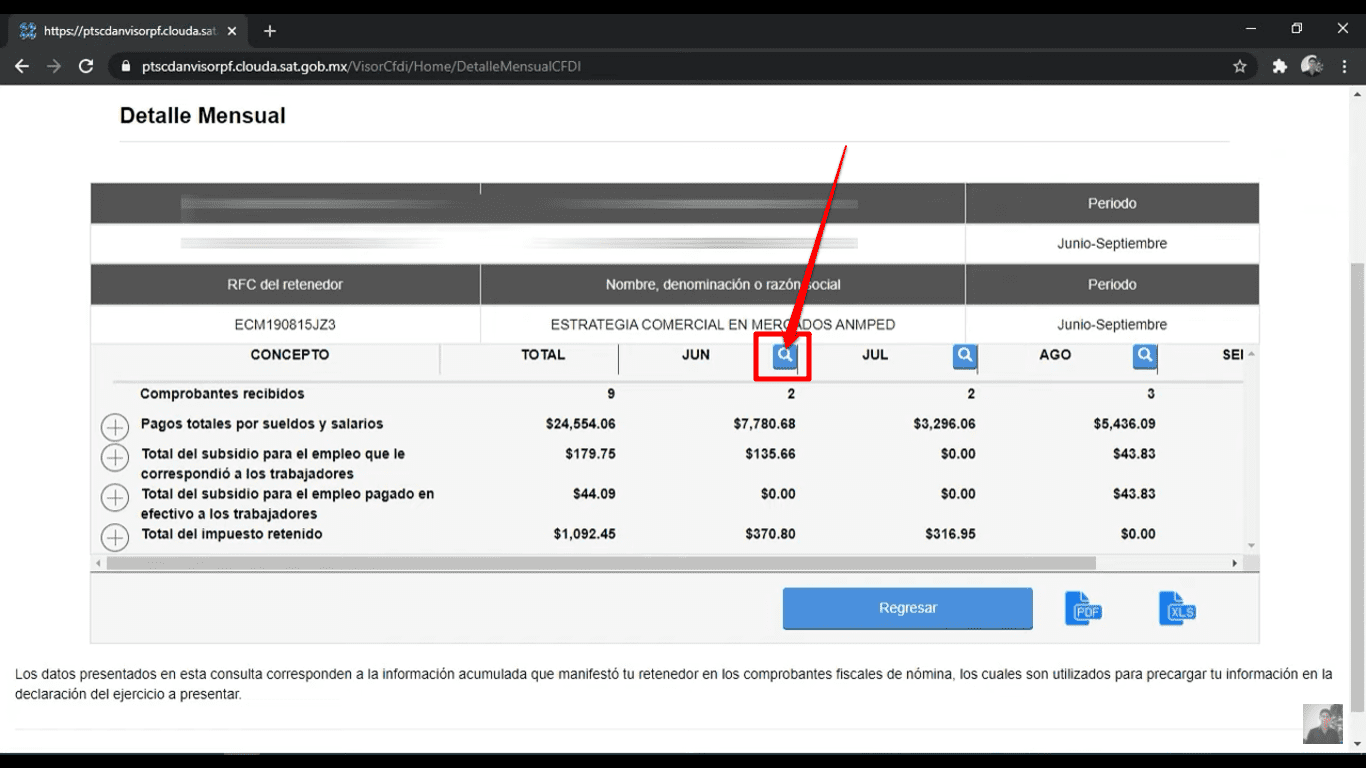Open June detail magnifier icon
Screen dimensions: 1366x768
(785, 356)
